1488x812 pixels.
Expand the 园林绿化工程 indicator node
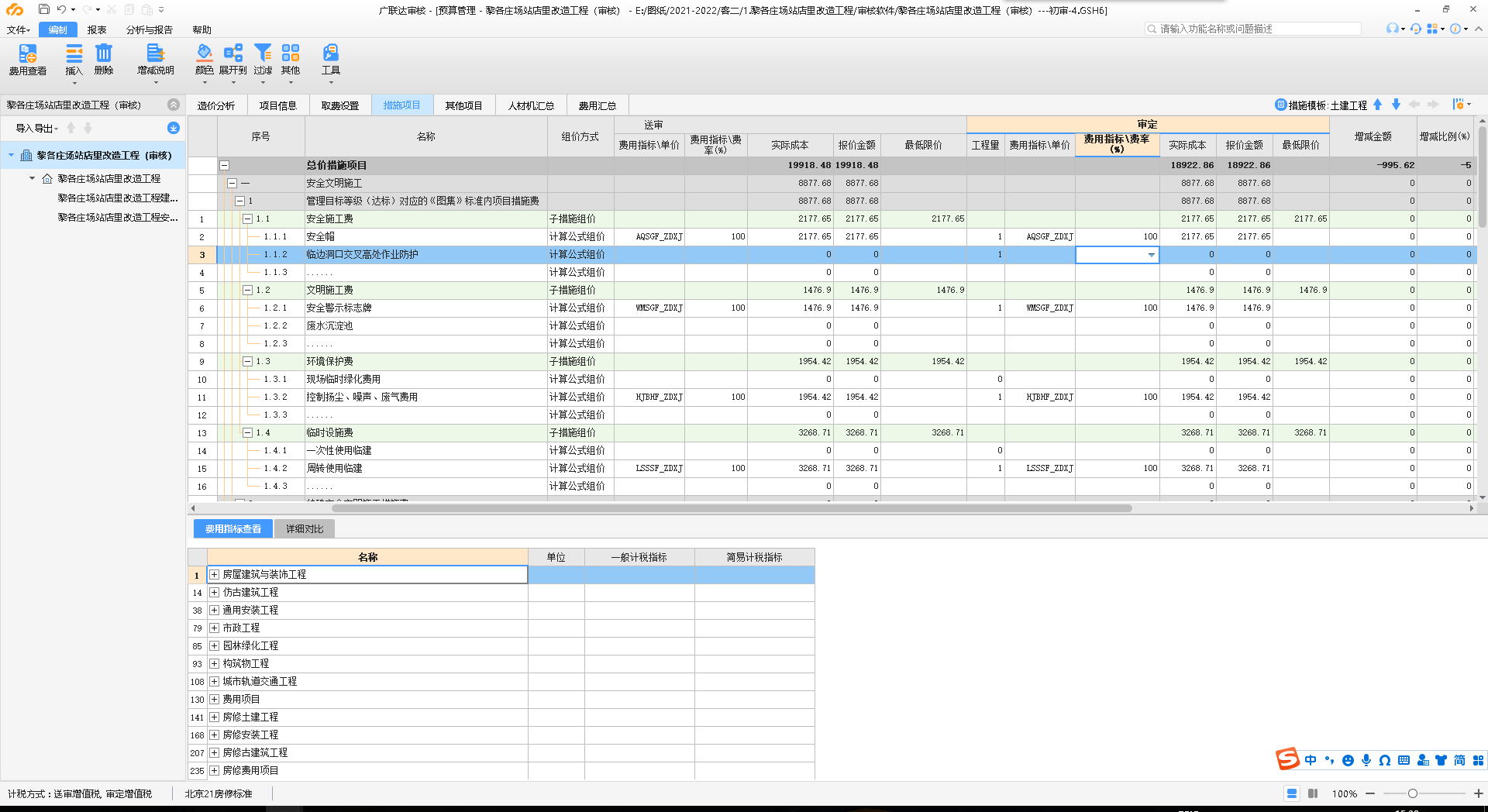coord(215,645)
